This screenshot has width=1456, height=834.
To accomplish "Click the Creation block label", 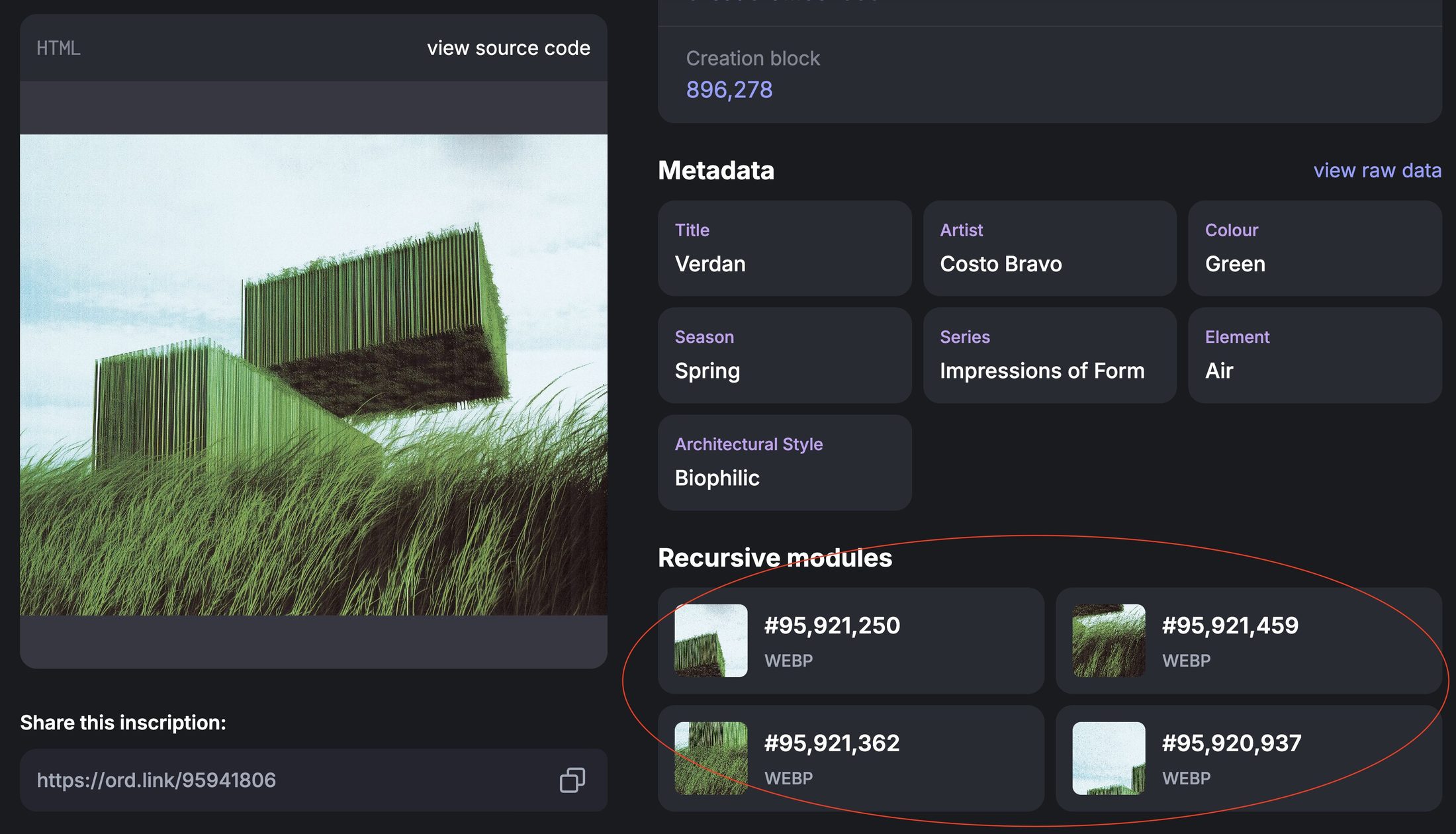I will pos(753,58).
